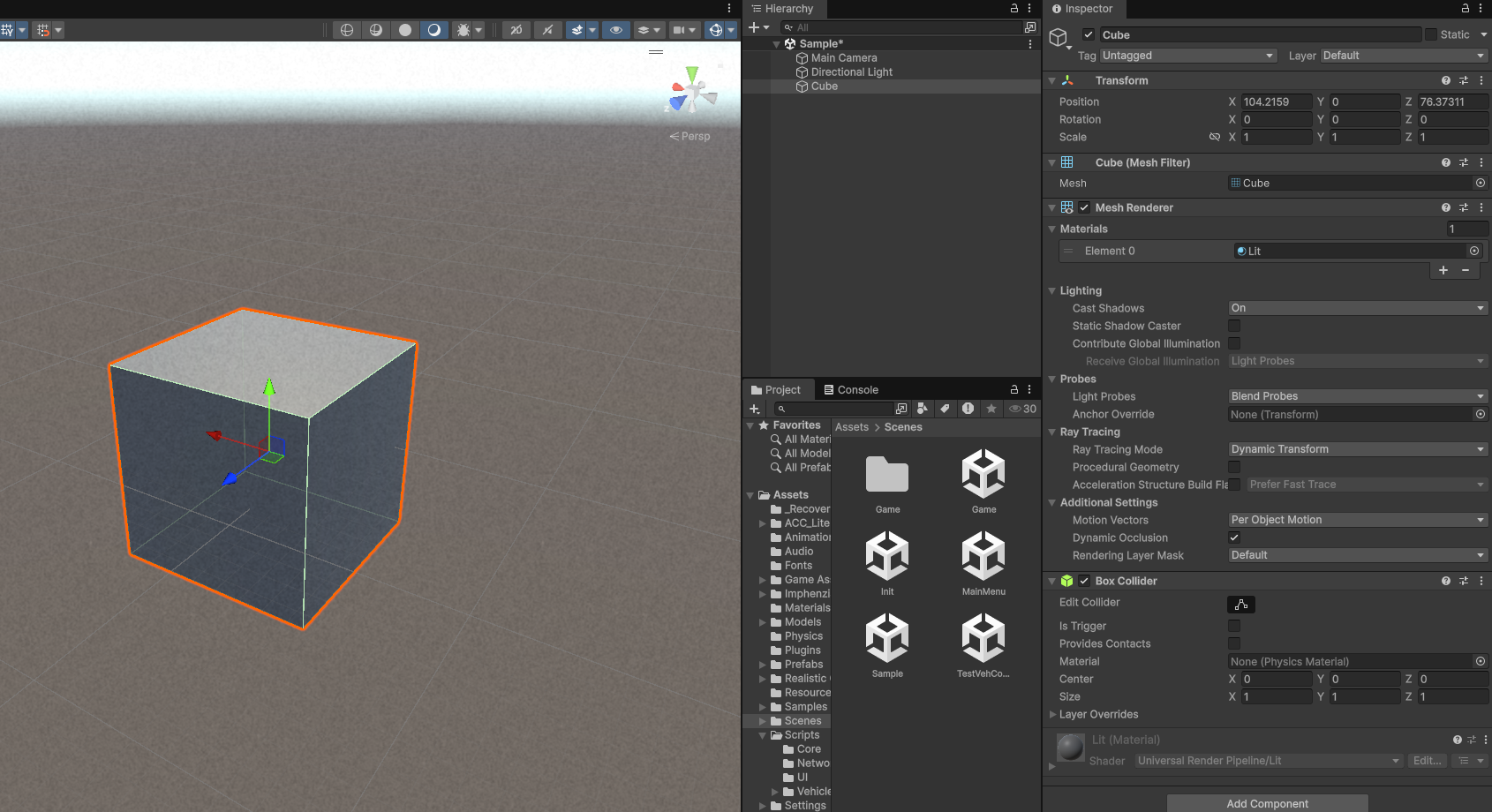Search by import log type icon
Viewport: 1492px width, 812px height.
[968, 409]
